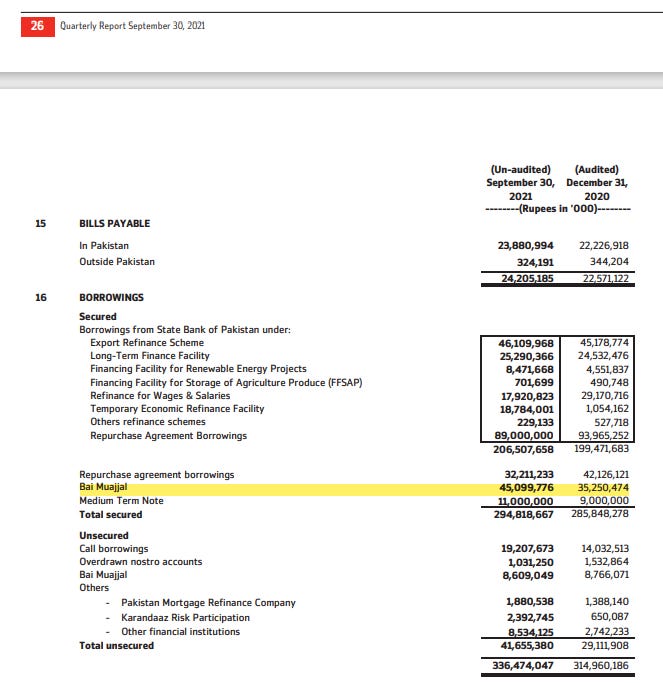Click the (Un-audited) September 30, 2021 column header
This screenshot has width=663, height=683.
(521, 183)
